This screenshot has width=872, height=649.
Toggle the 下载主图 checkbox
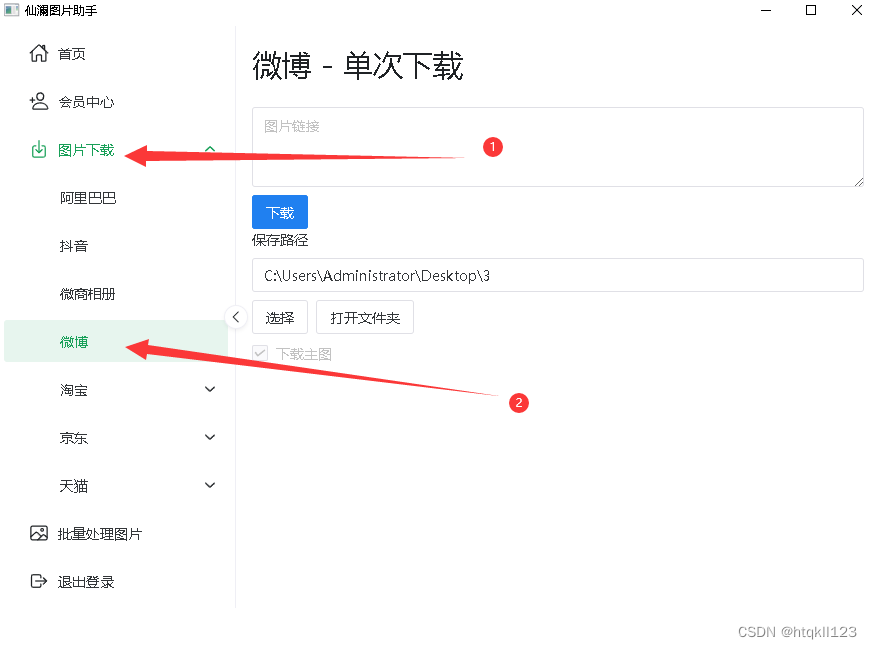pos(260,353)
